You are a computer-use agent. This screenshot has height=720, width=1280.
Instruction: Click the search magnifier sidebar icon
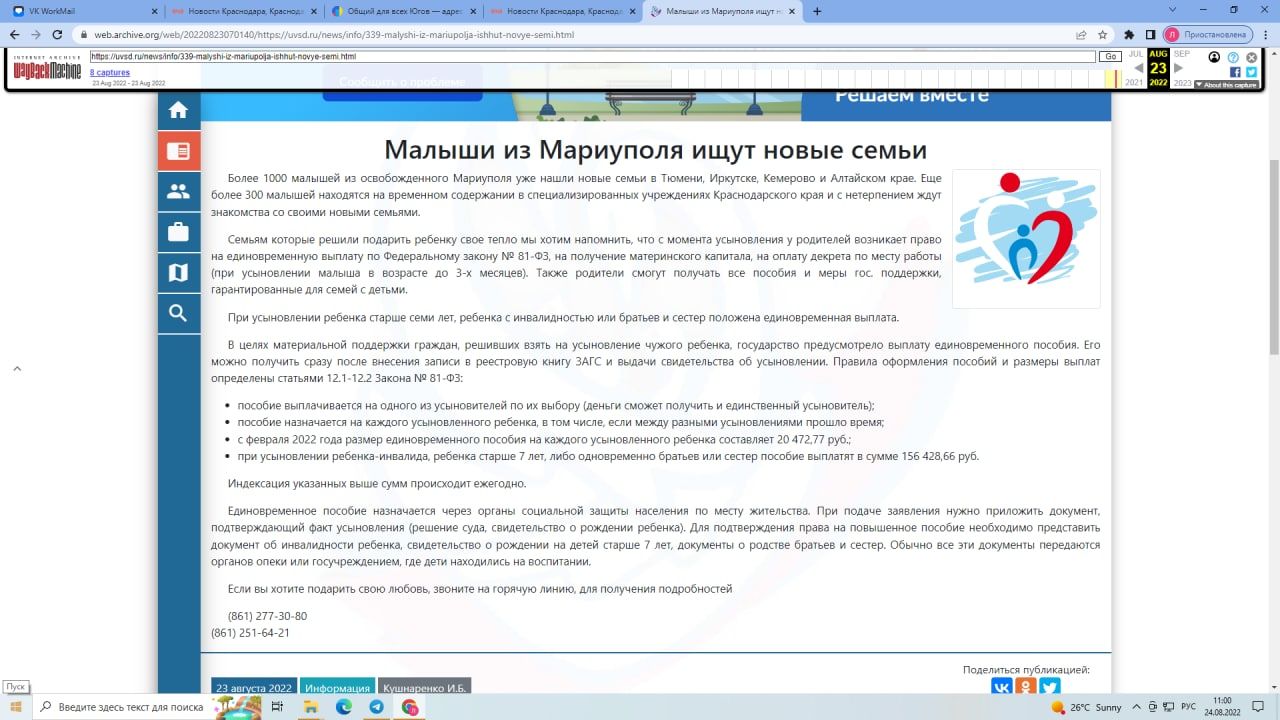click(178, 313)
